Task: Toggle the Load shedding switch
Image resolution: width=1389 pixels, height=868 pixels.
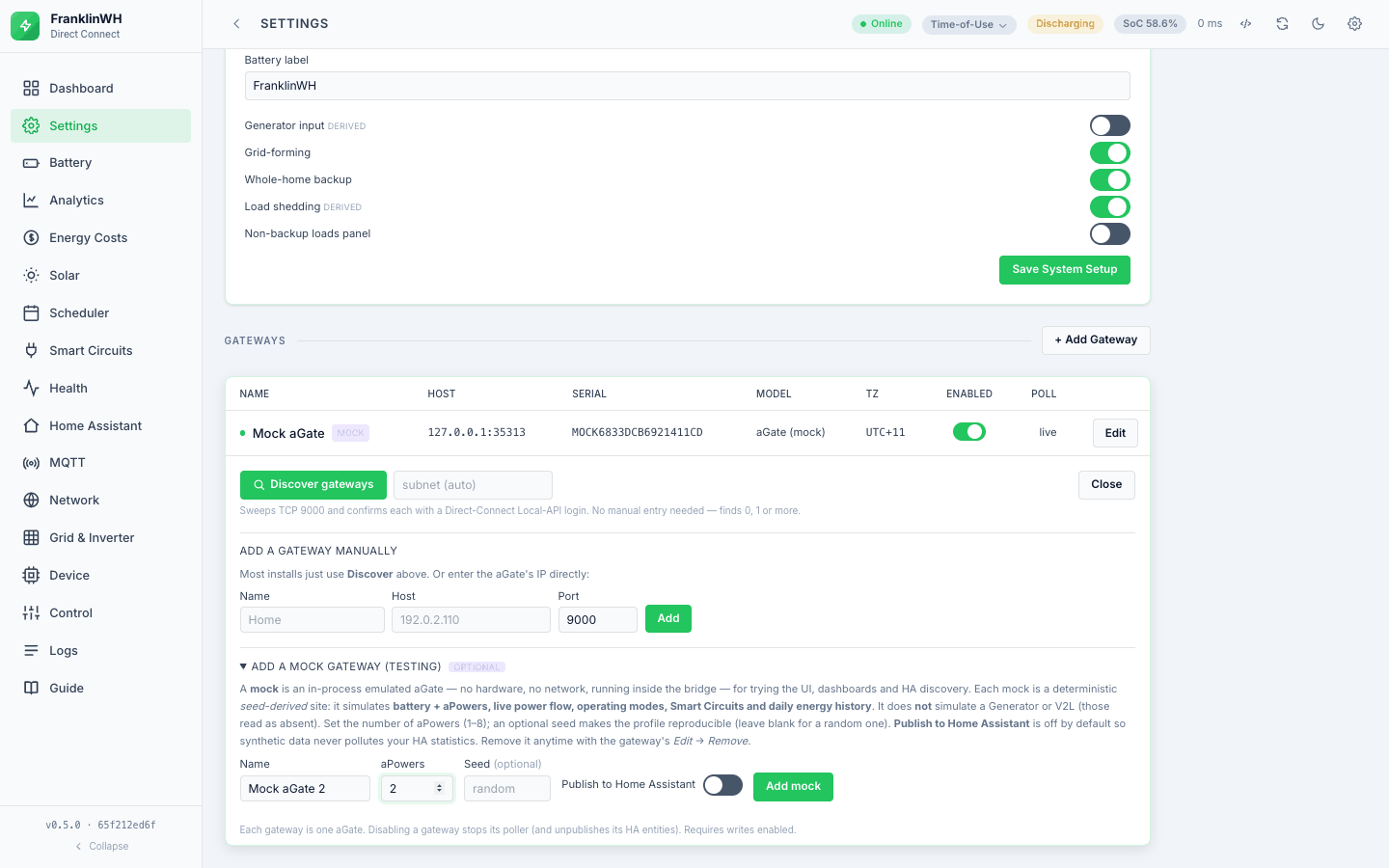Action: tap(1110, 206)
